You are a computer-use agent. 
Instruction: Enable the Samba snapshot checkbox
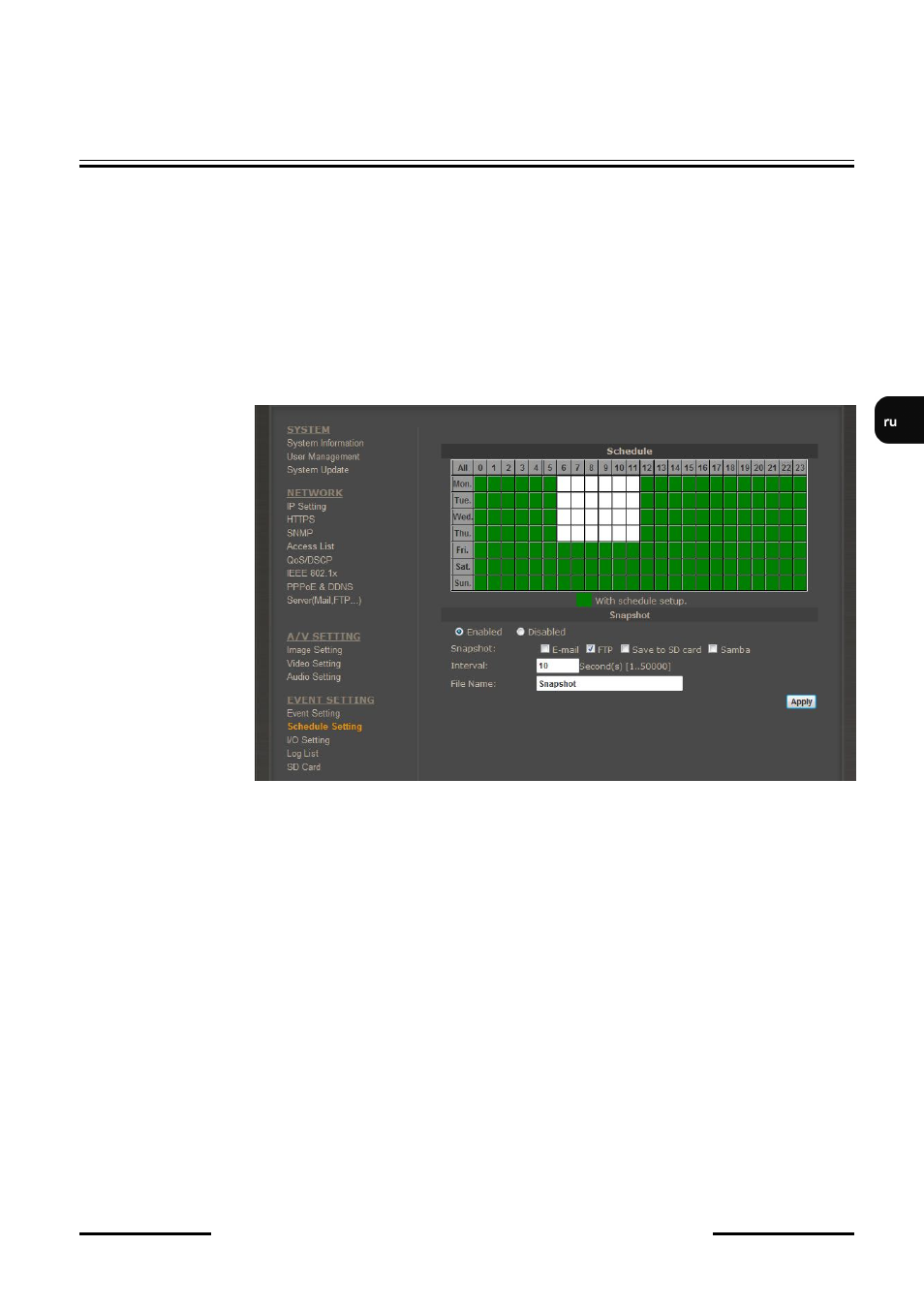pyautogui.click(x=713, y=649)
